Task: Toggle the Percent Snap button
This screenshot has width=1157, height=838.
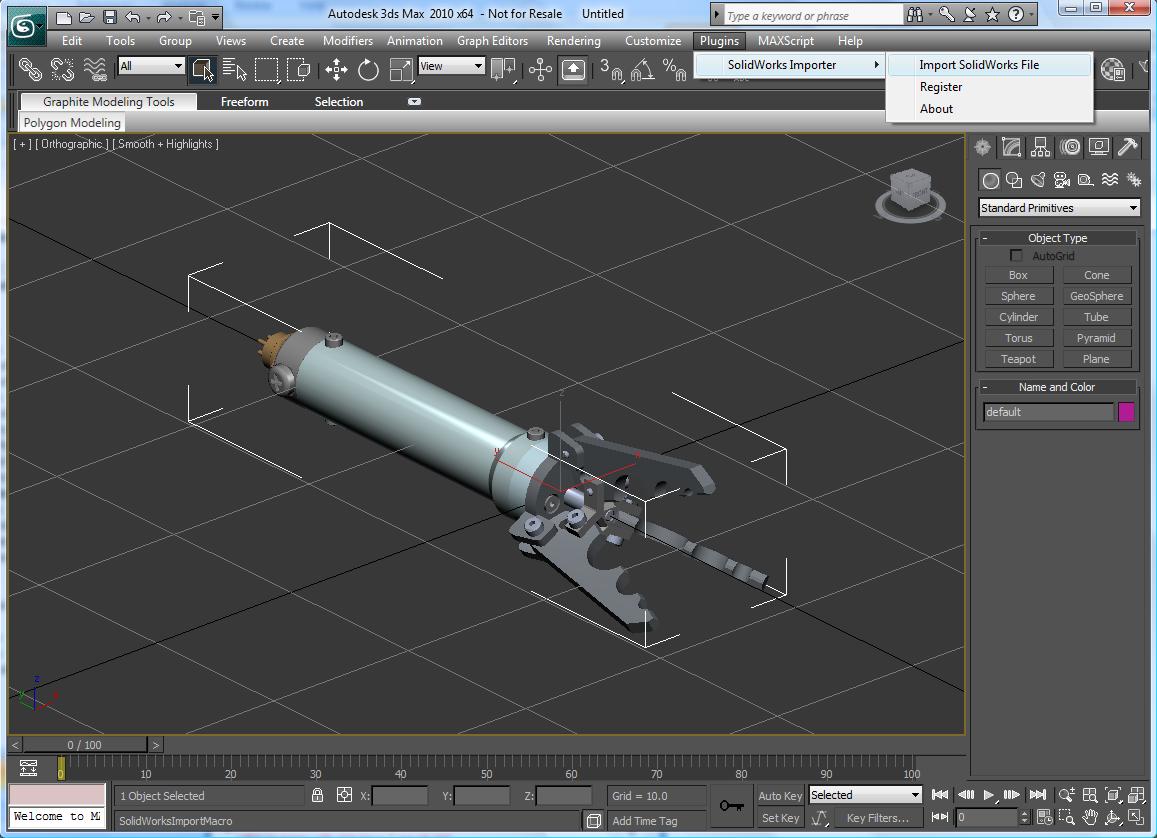Action: click(674, 70)
